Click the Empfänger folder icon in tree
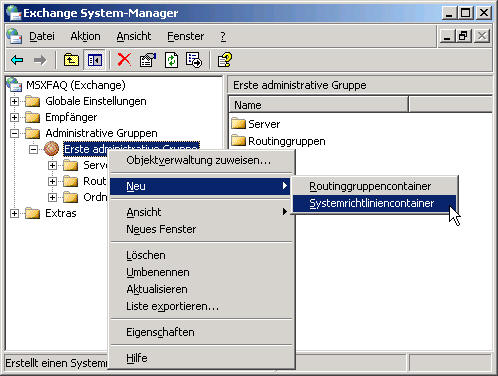Screen dimensions: 498x376 [33, 117]
